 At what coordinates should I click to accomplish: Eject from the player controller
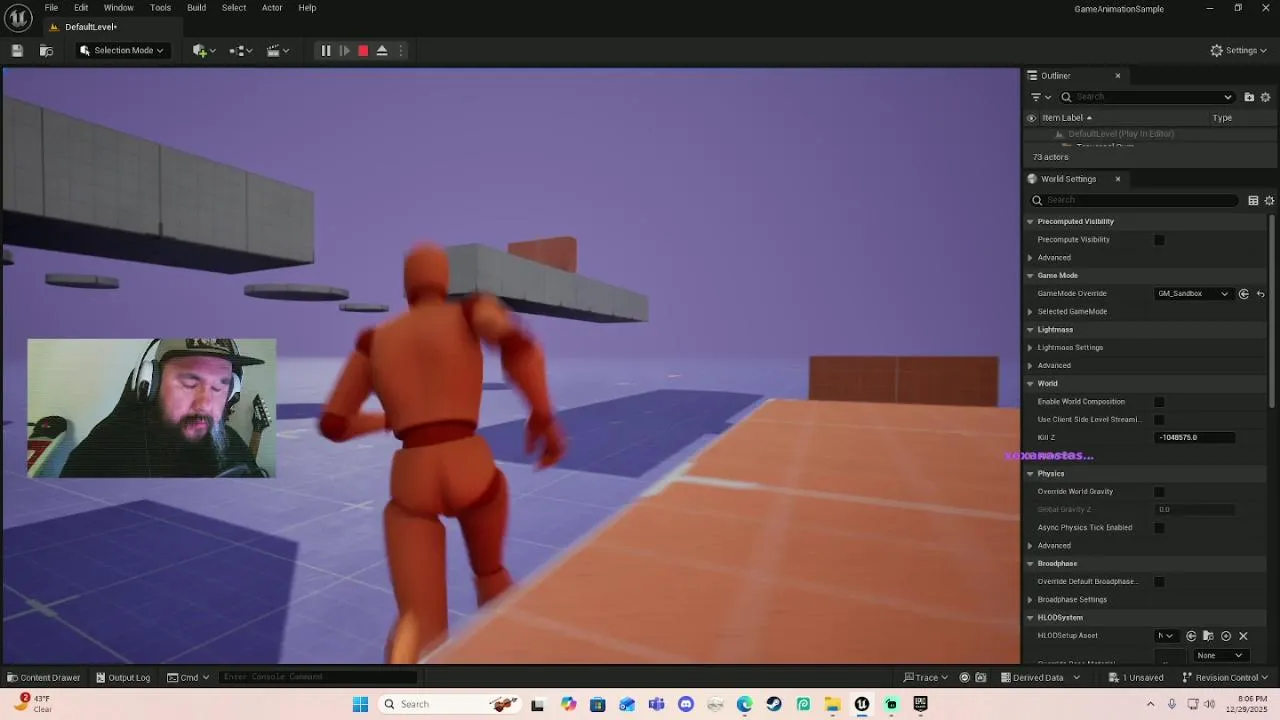point(382,50)
